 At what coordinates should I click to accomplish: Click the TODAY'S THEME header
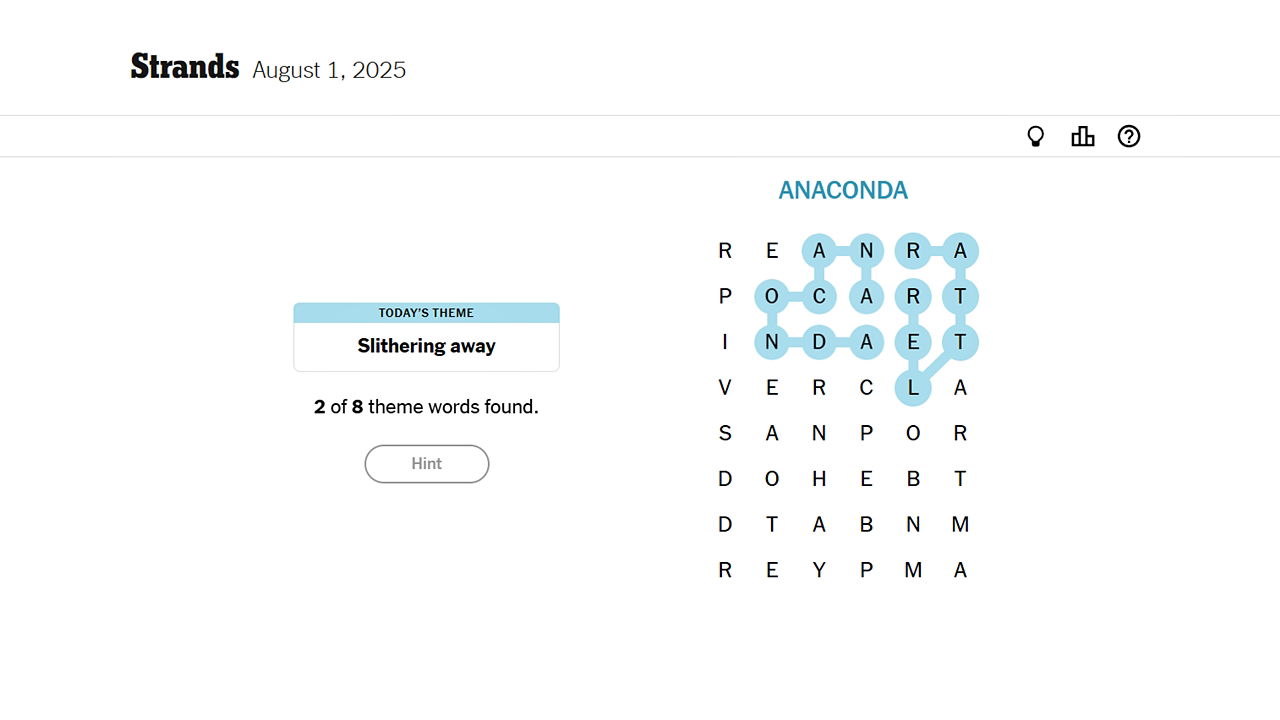[x=427, y=312]
